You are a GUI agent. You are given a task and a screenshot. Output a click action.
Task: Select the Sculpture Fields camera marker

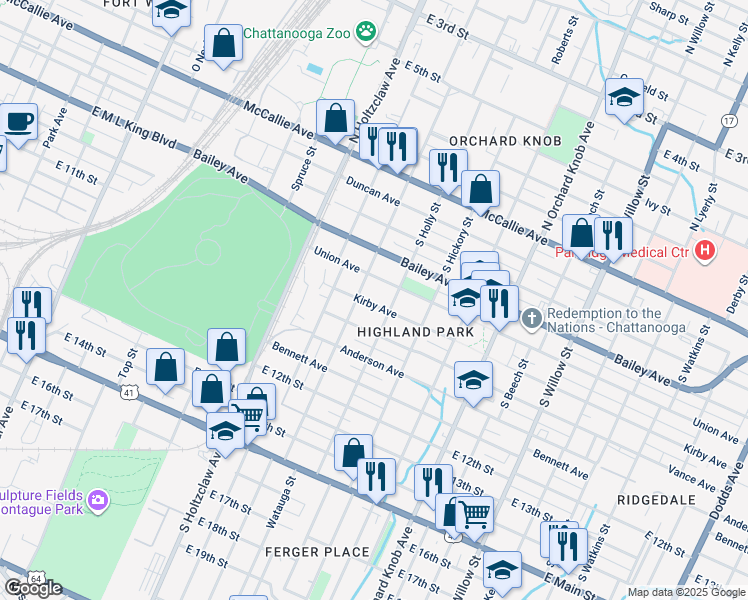tap(97, 499)
